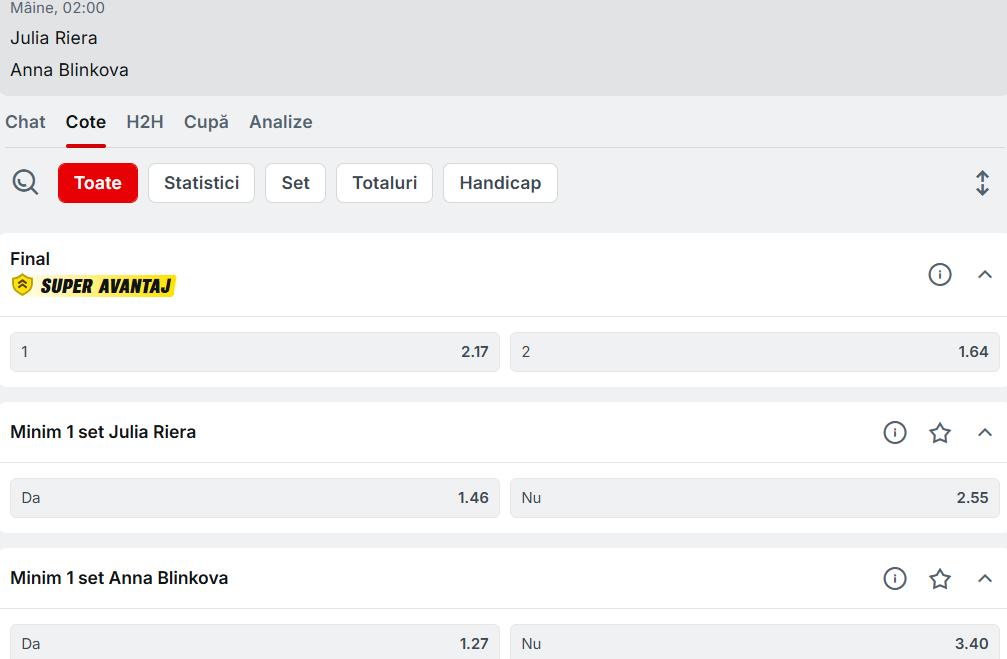Screen dimensions: 1007x659
Task: Switch to the Chat tab
Action: 26,122
